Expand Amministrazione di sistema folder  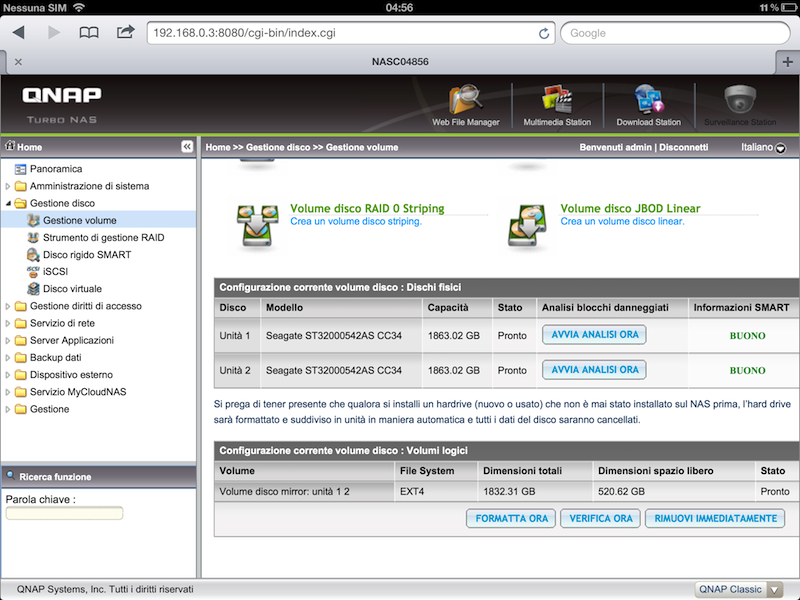click(x=9, y=186)
